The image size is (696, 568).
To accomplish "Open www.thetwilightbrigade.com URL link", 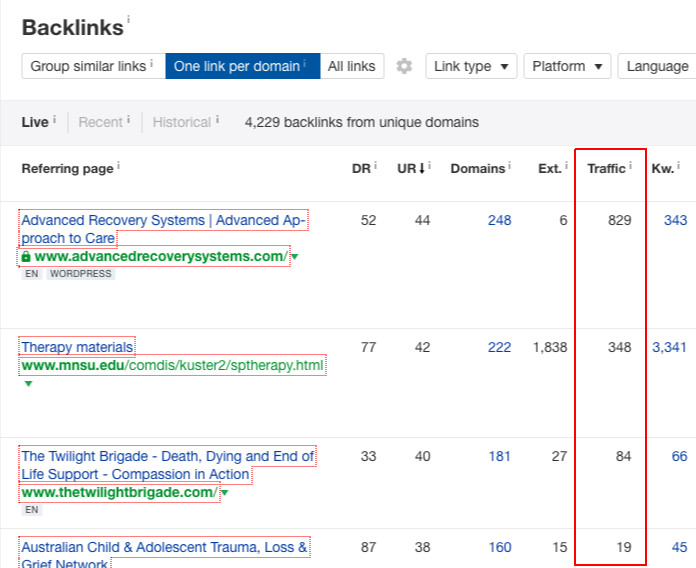I will point(119,492).
